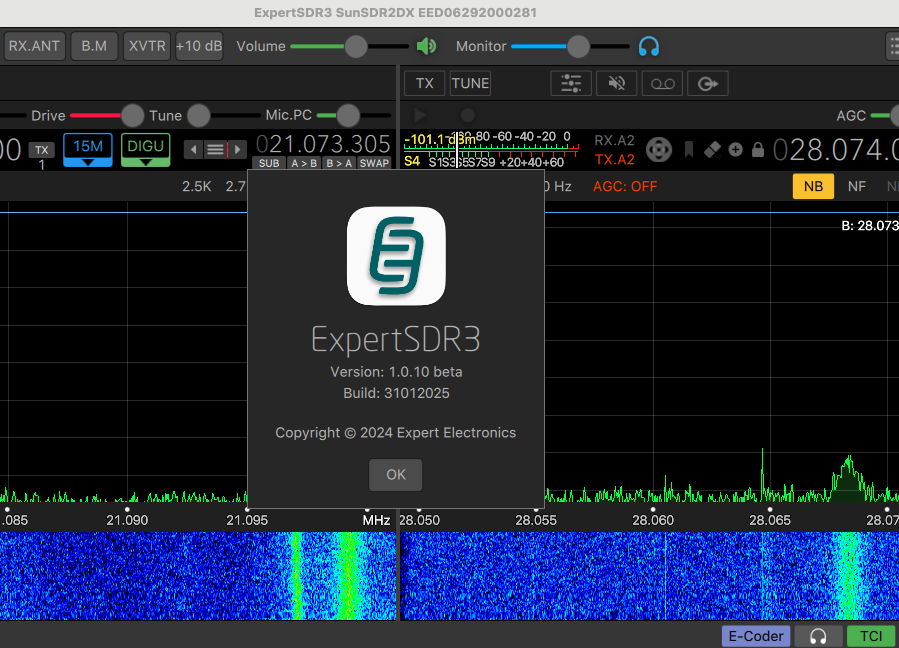
Task: Click the Drive slider knob
Action: (132, 115)
